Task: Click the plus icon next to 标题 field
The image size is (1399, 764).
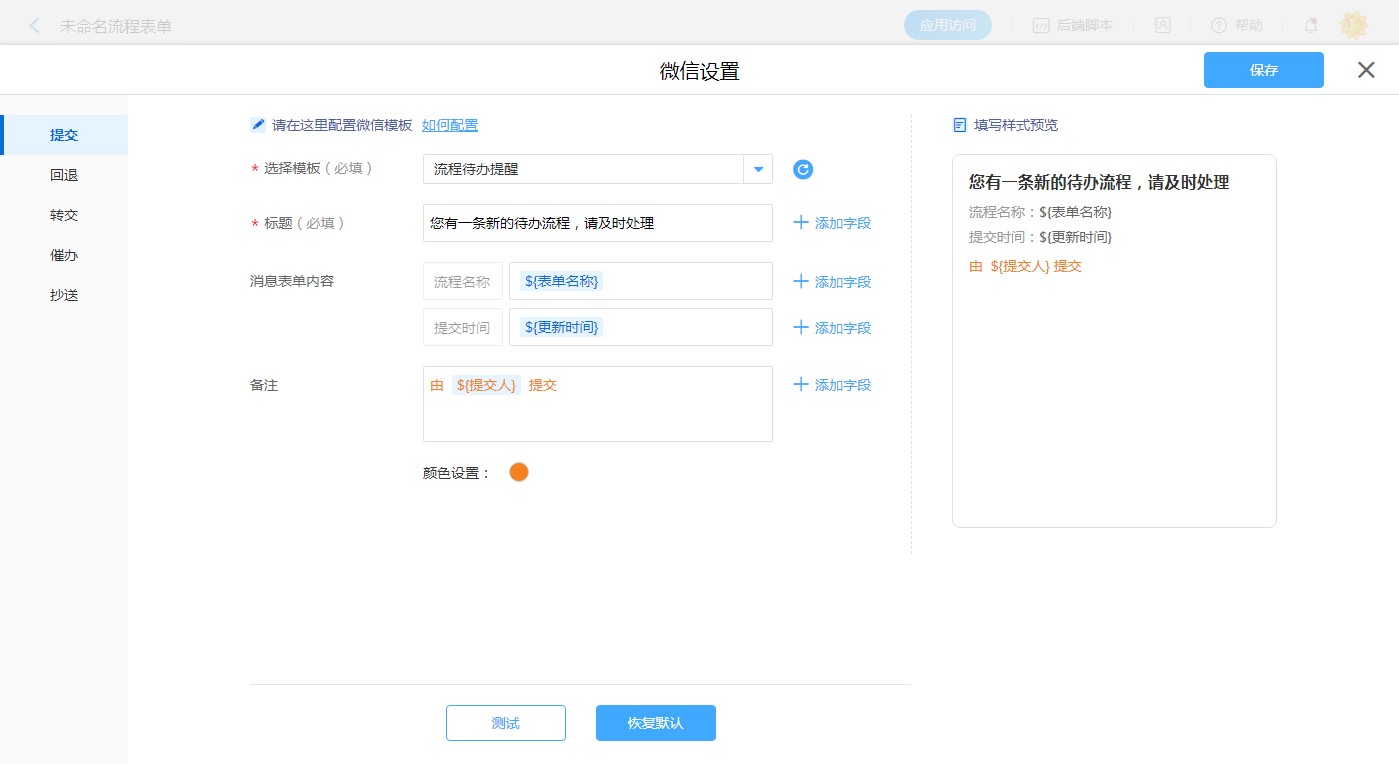Action: 801,223
